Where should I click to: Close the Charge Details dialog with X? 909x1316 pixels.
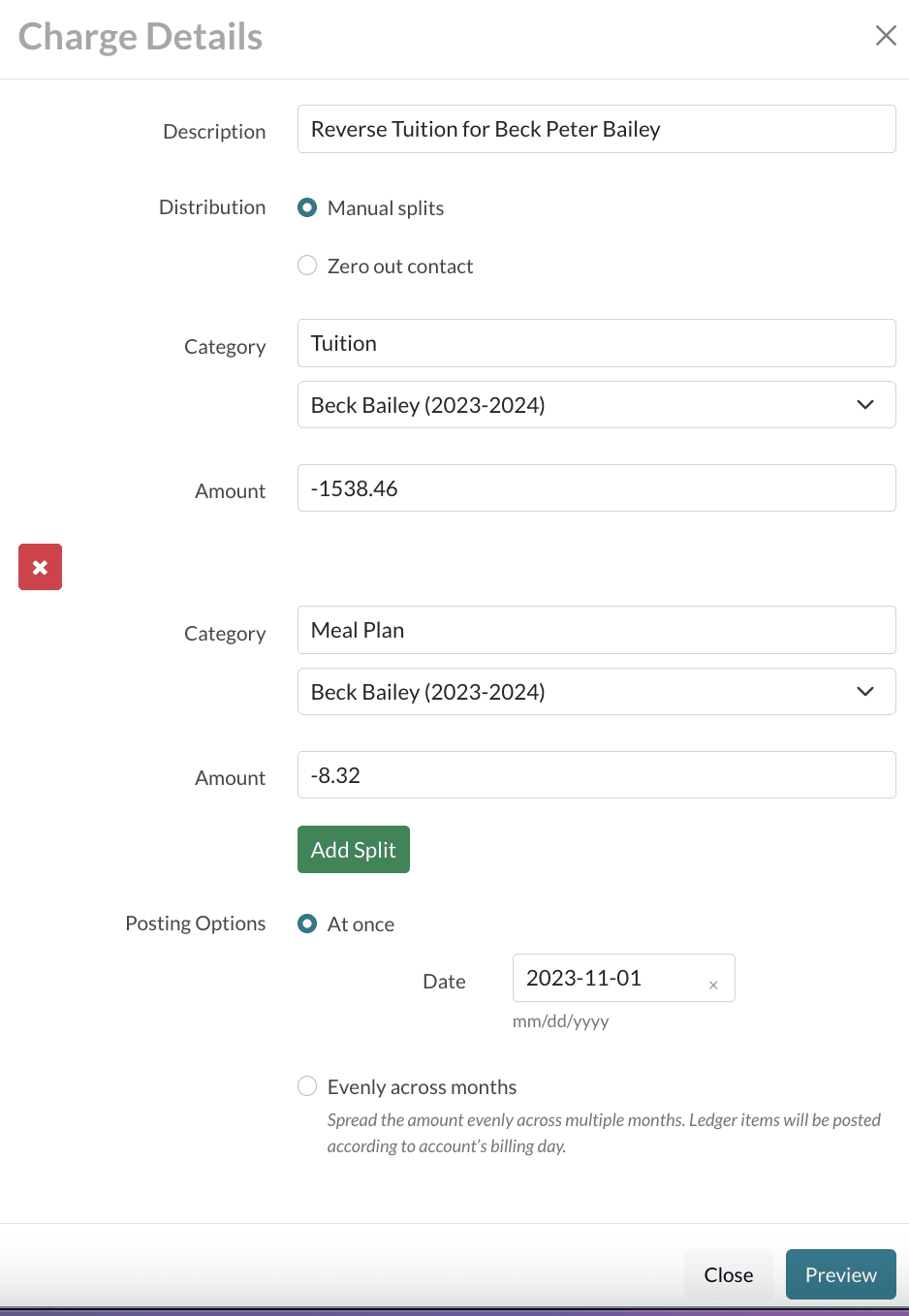tap(885, 36)
